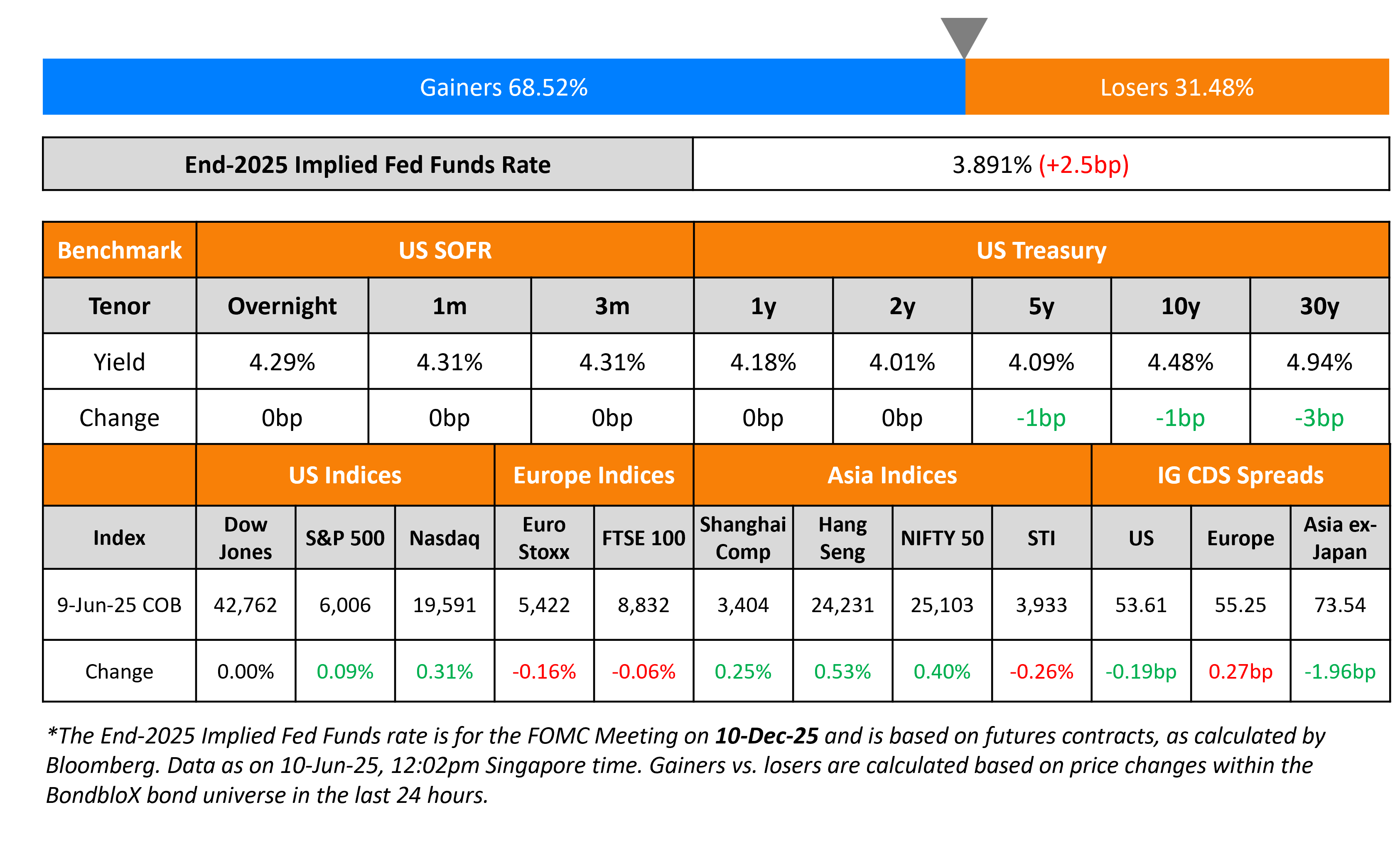Select the 9-Jun-25 COB row label
The height and width of the screenshot is (854, 1400).
119,605
